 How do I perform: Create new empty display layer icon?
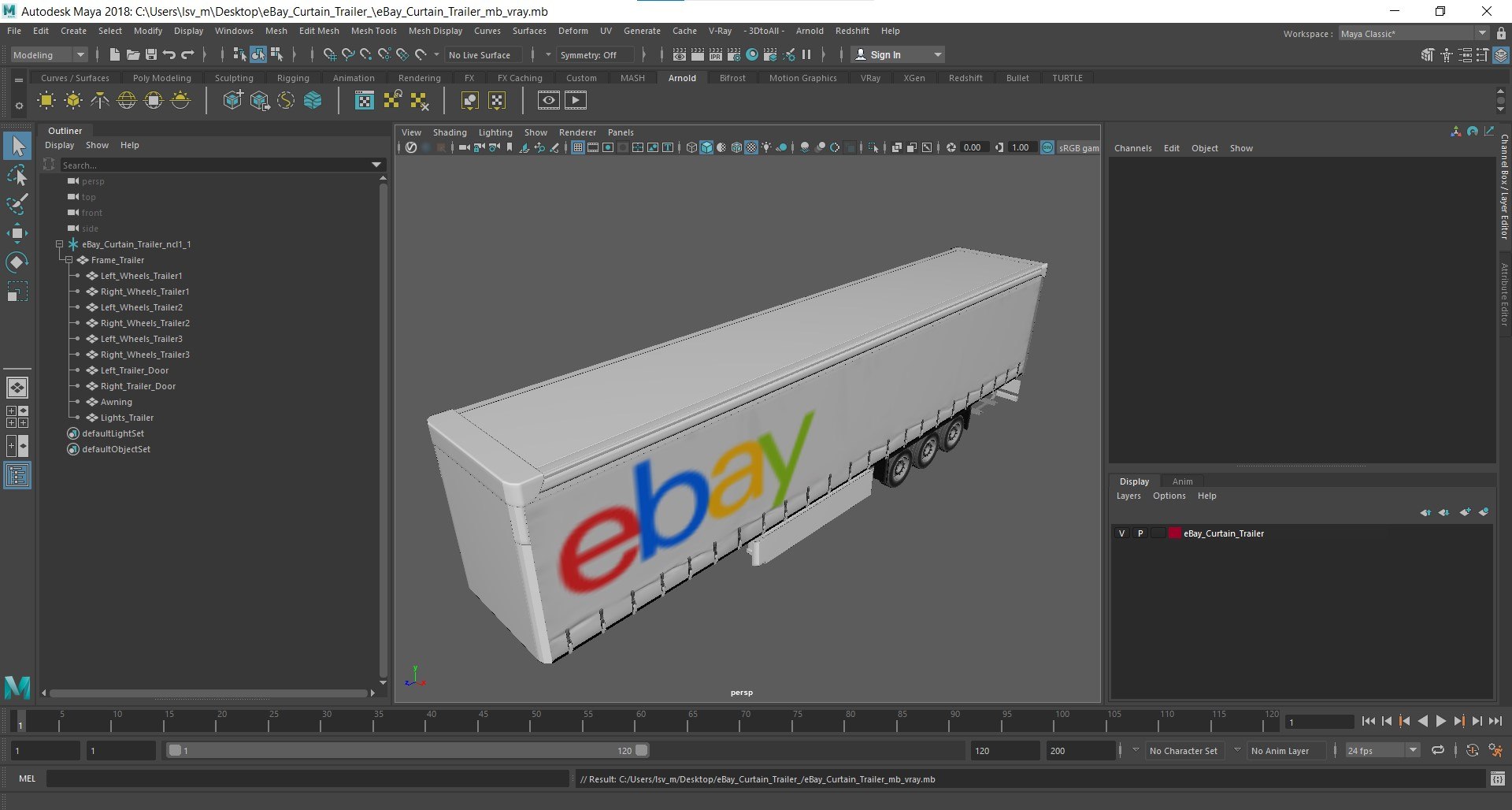1465,512
